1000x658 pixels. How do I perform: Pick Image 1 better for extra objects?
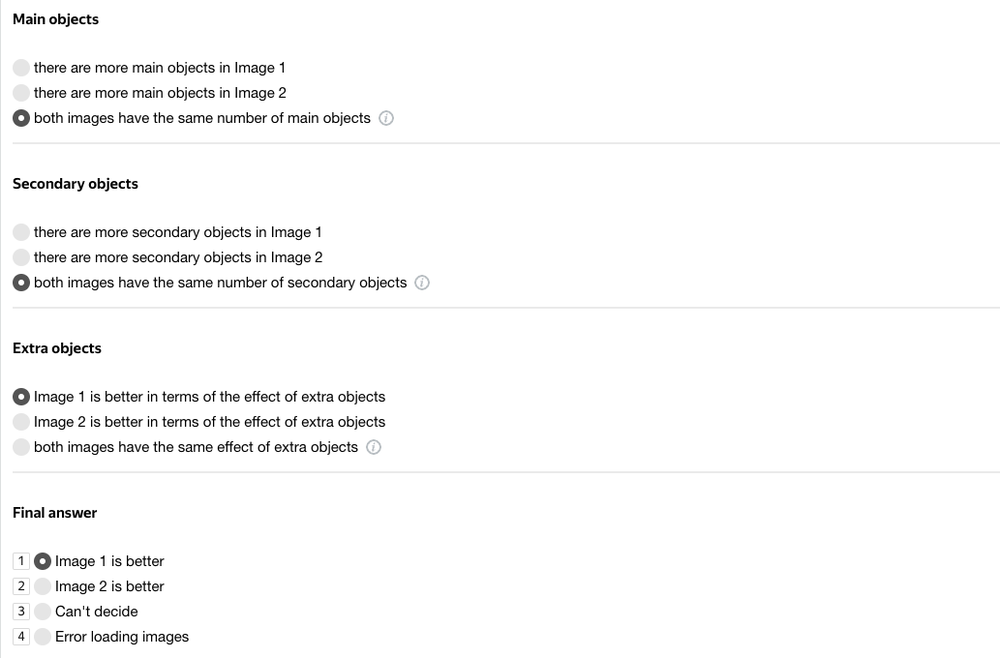click(21, 397)
